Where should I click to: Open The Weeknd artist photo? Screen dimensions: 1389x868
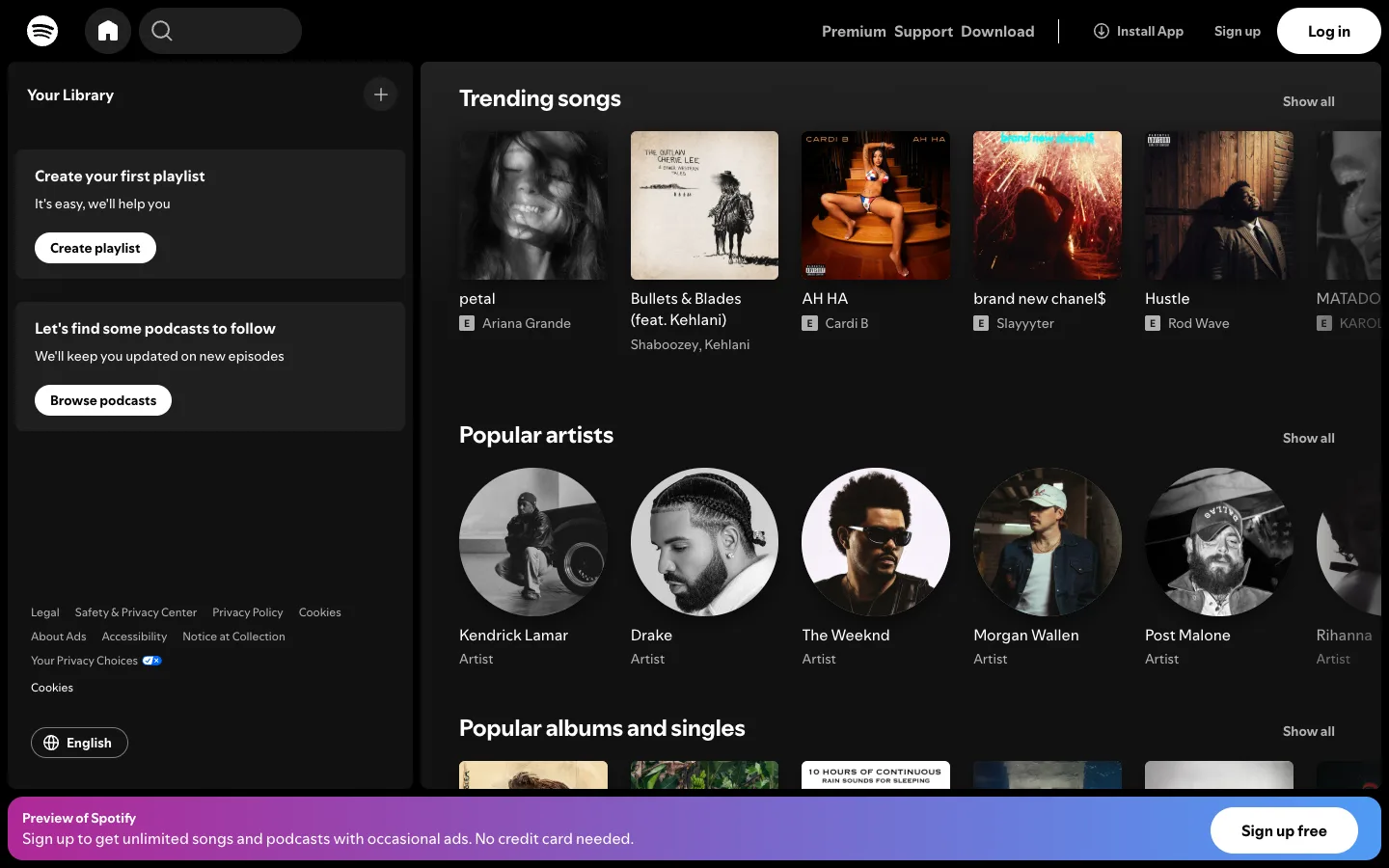(876, 542)
